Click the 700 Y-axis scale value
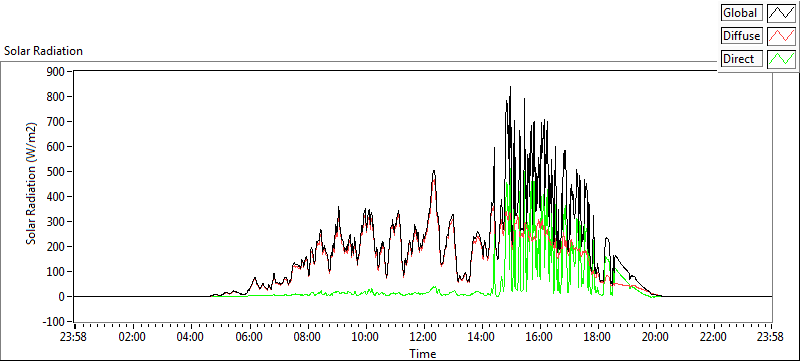 pyautogui.click(x=56, y=121)
